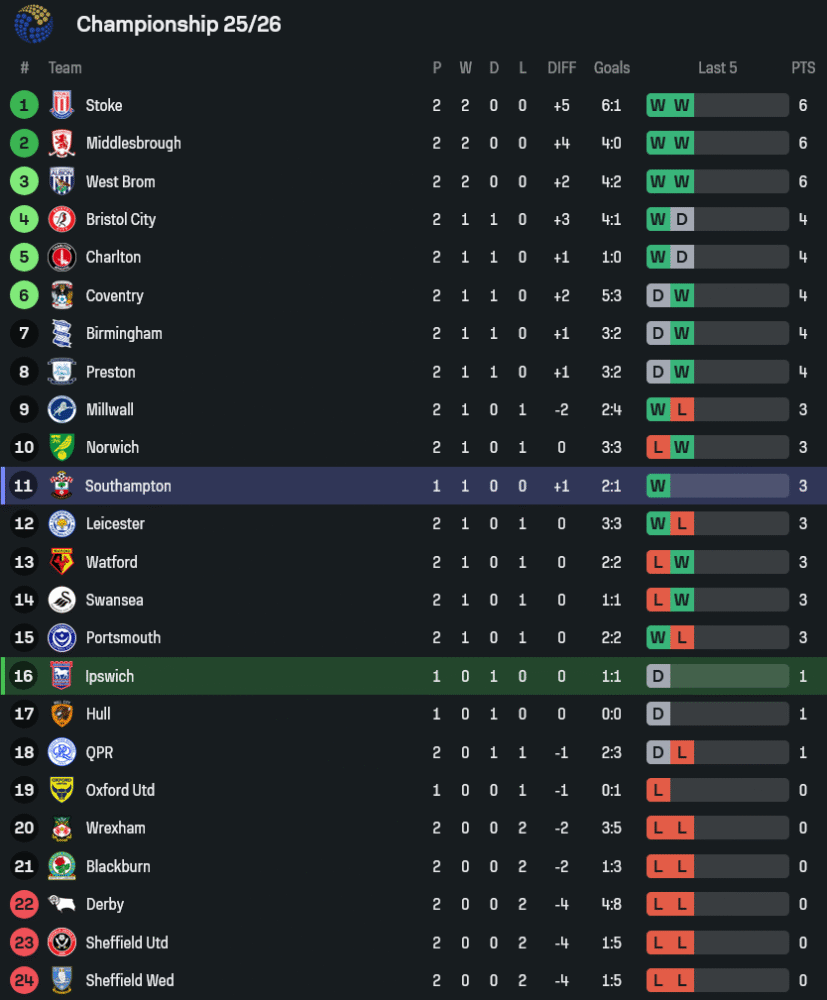Screen dimensions: 827x1000
Task: Sort table by PTS column header
Action: click(803, 68)
